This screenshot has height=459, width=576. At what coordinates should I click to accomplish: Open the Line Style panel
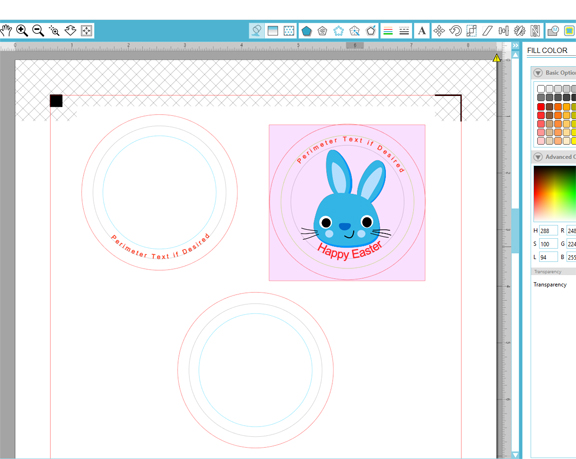404,31
